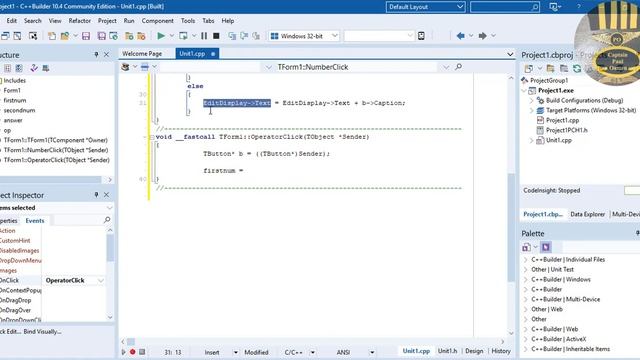Click the editor vertical scrollbar
The height and width of the screenshot is (360, 640).
(511, 227)
